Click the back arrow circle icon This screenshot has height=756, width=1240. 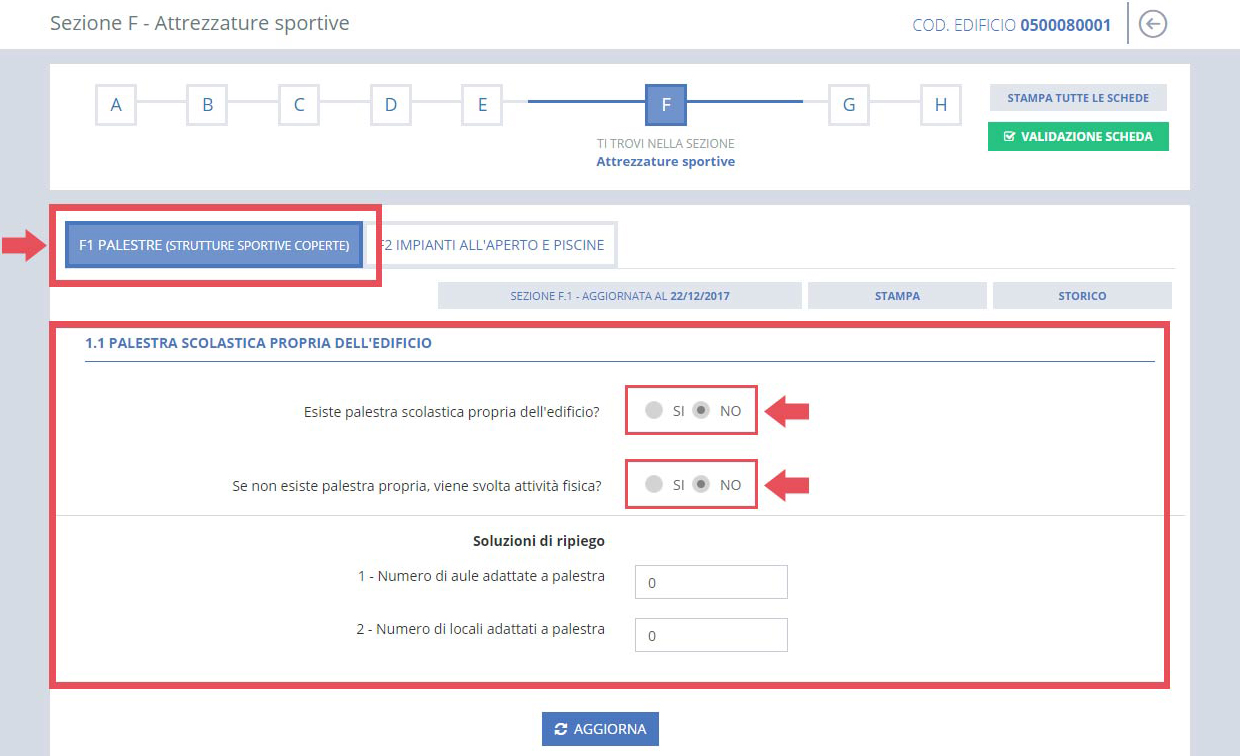(1153, 24)
